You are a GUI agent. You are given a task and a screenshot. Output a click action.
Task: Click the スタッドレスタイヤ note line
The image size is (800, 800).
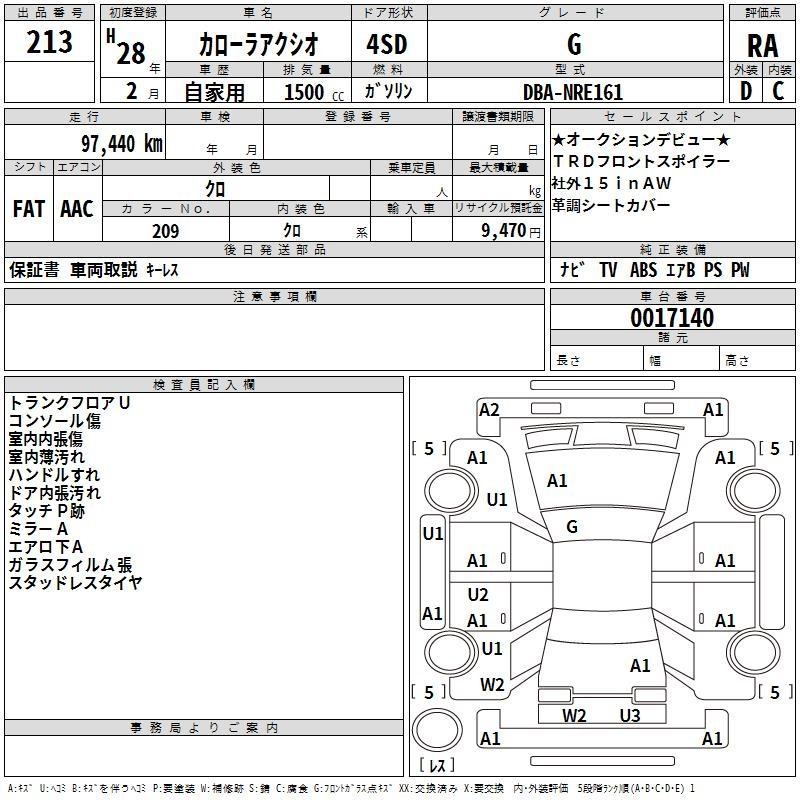pos(76,582)
